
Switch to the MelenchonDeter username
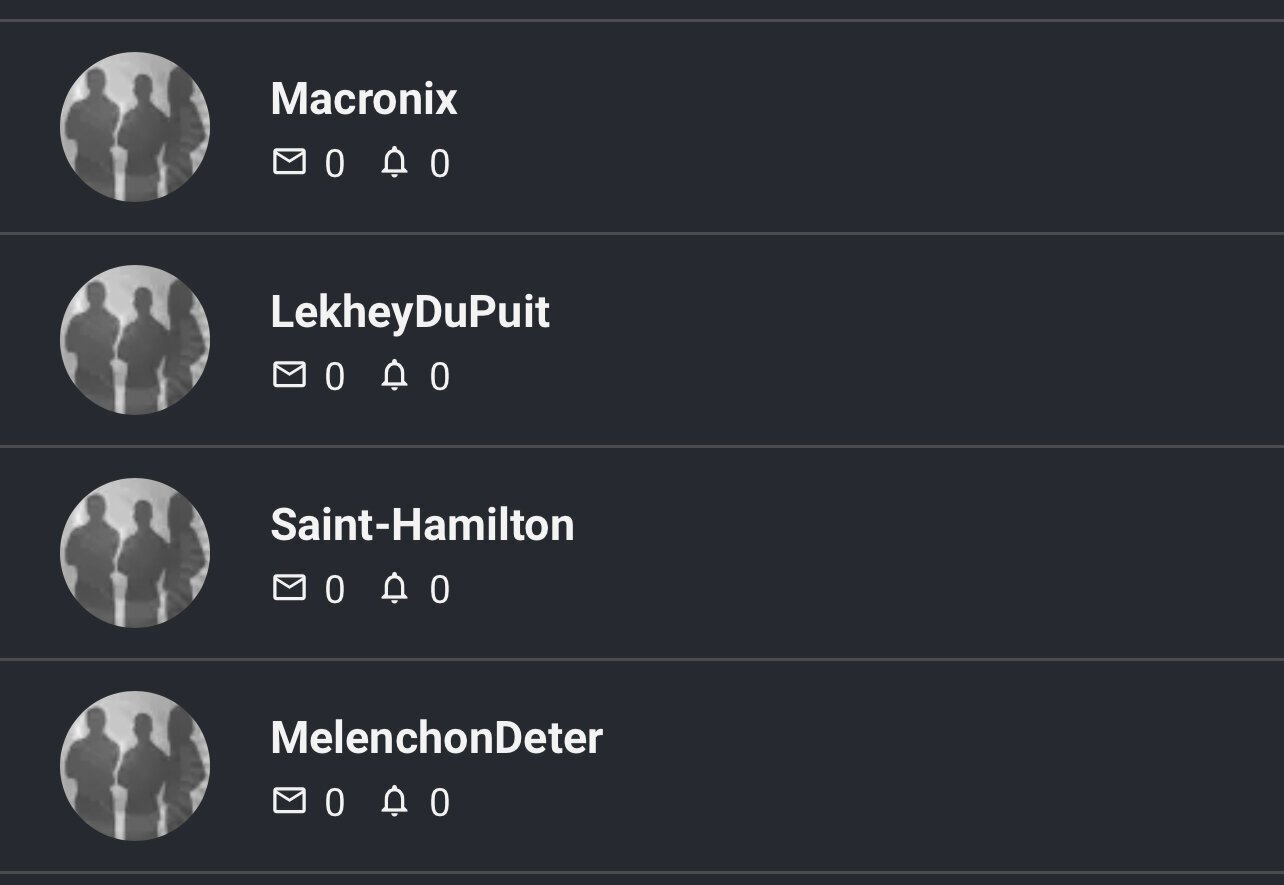click(x=436, y=738)
